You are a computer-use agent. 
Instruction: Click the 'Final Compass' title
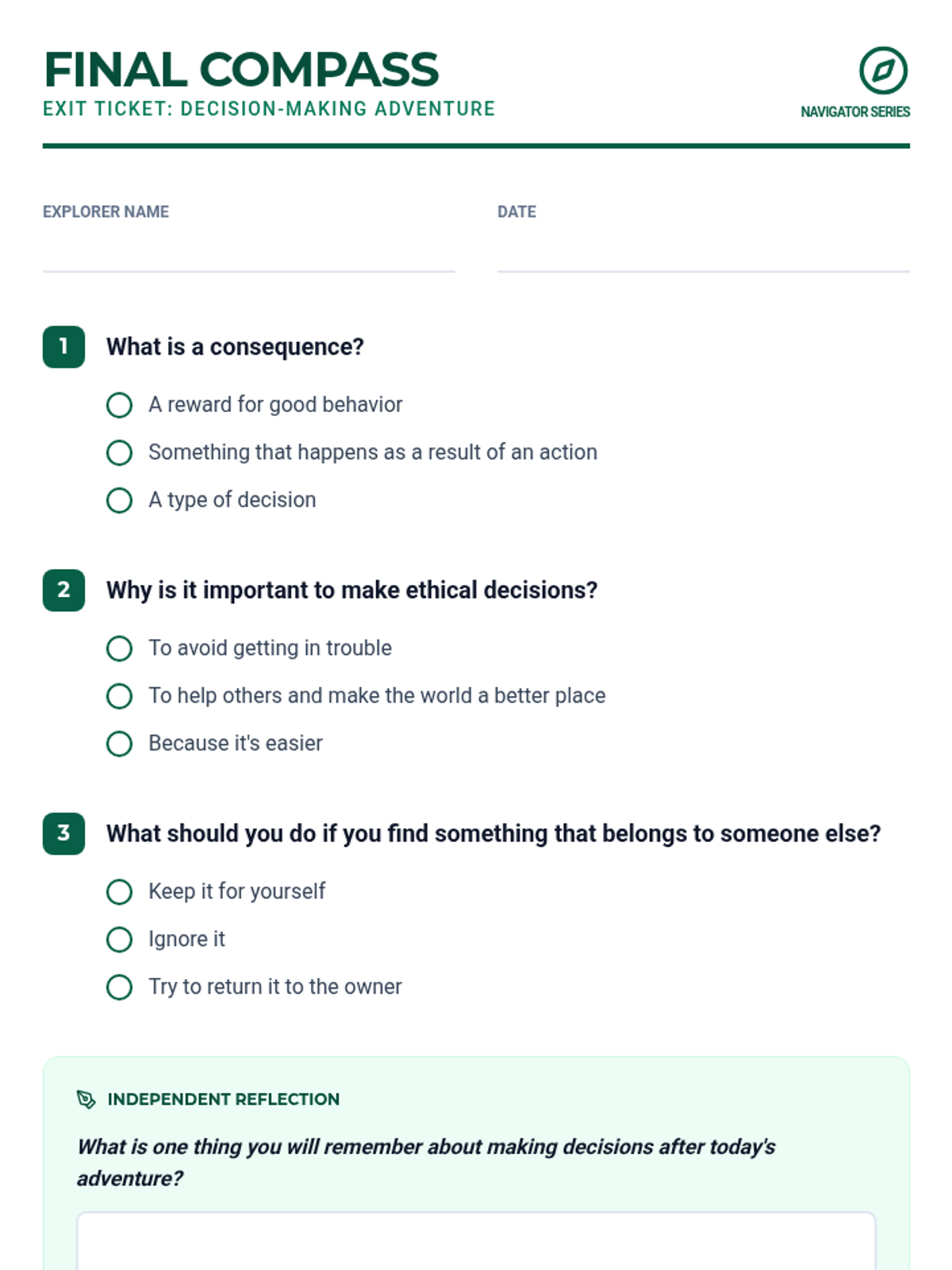[241, 70]
